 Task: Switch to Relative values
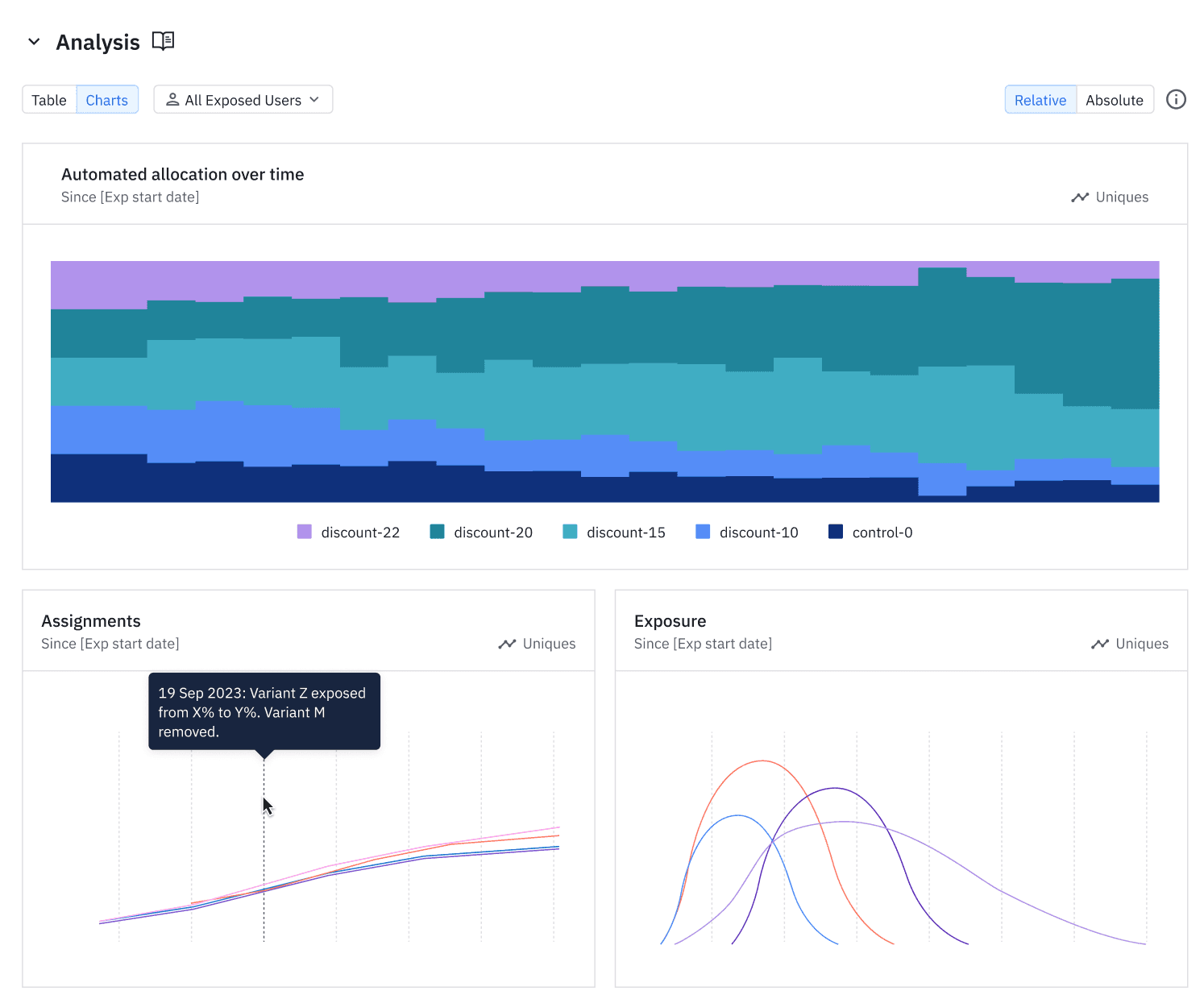1040,100
